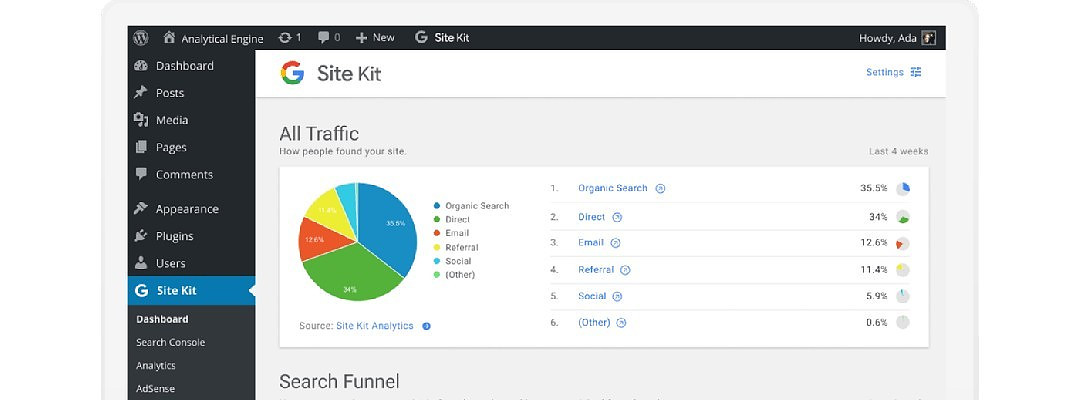The image size is (1090, 400).
Task: Open the Site Kit Analytics source link
Action: 374,326
